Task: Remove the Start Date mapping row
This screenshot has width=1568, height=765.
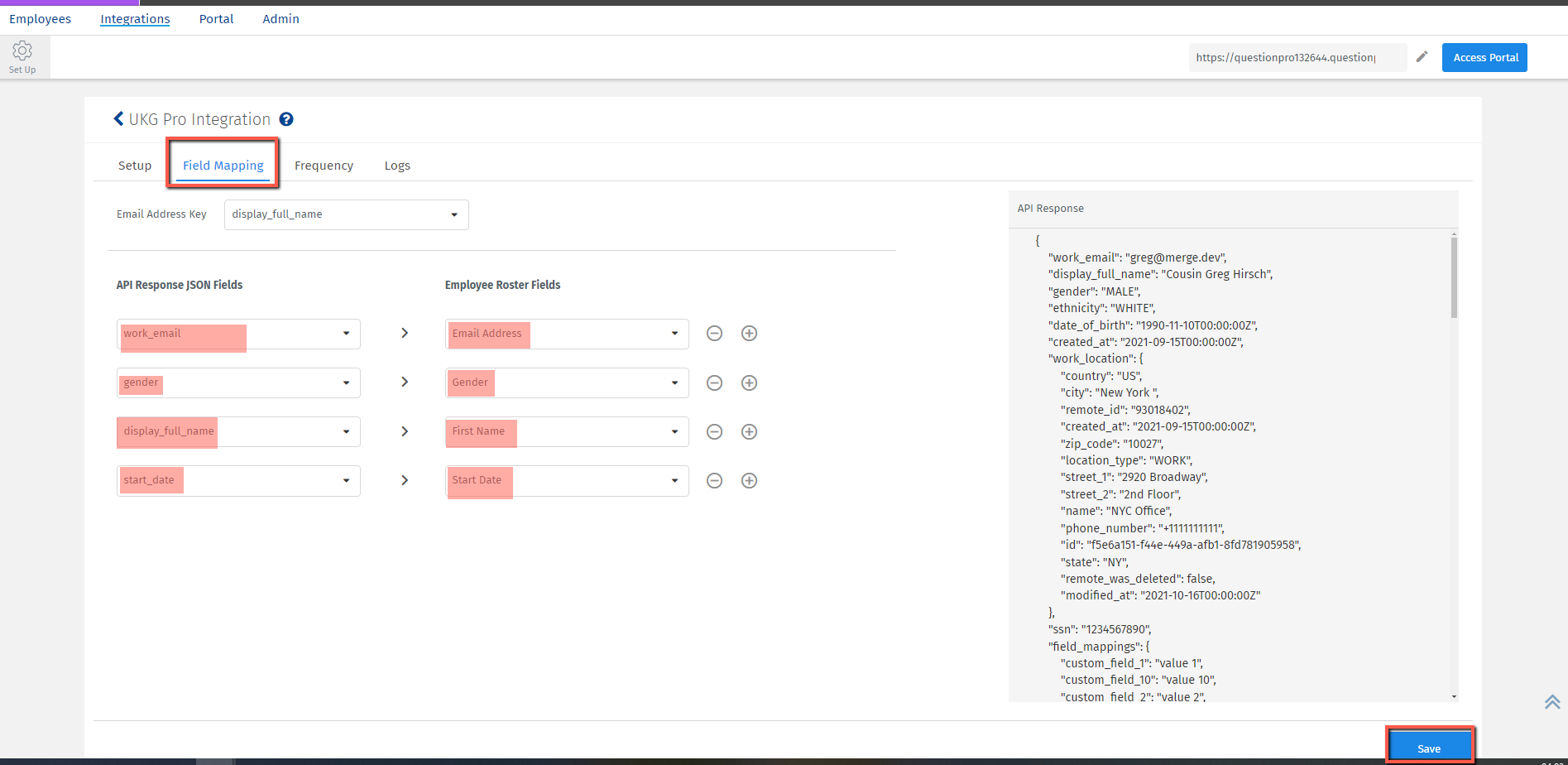Action: tap(714, 480)
